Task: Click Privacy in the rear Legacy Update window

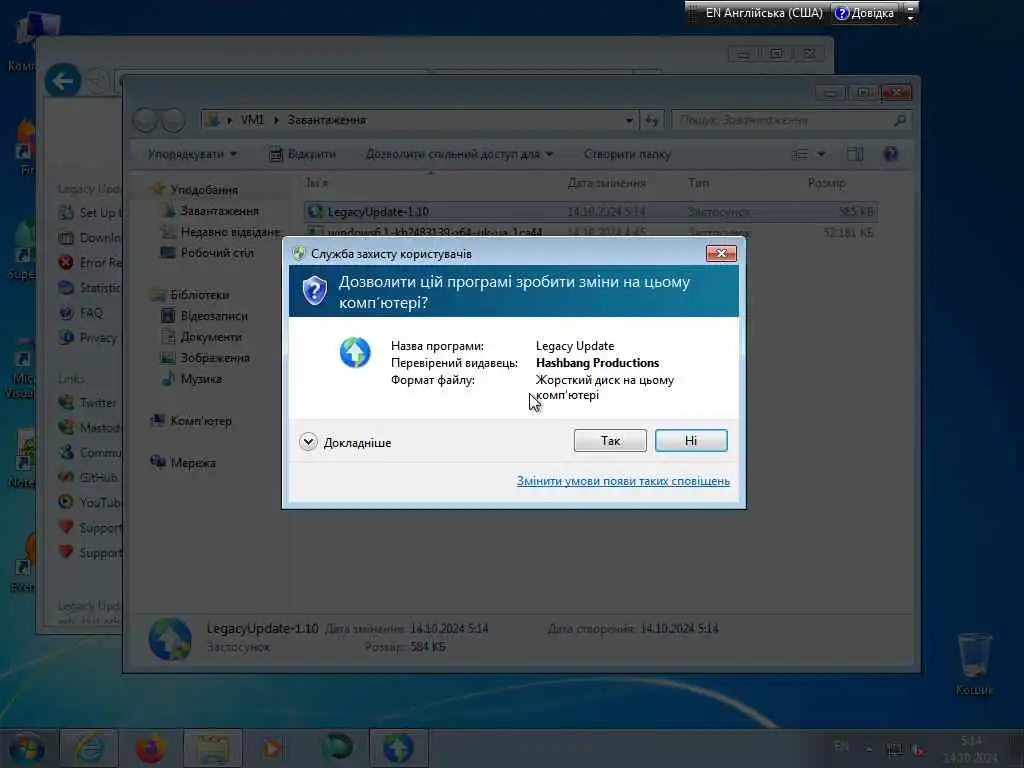Action: pos(98,338)
